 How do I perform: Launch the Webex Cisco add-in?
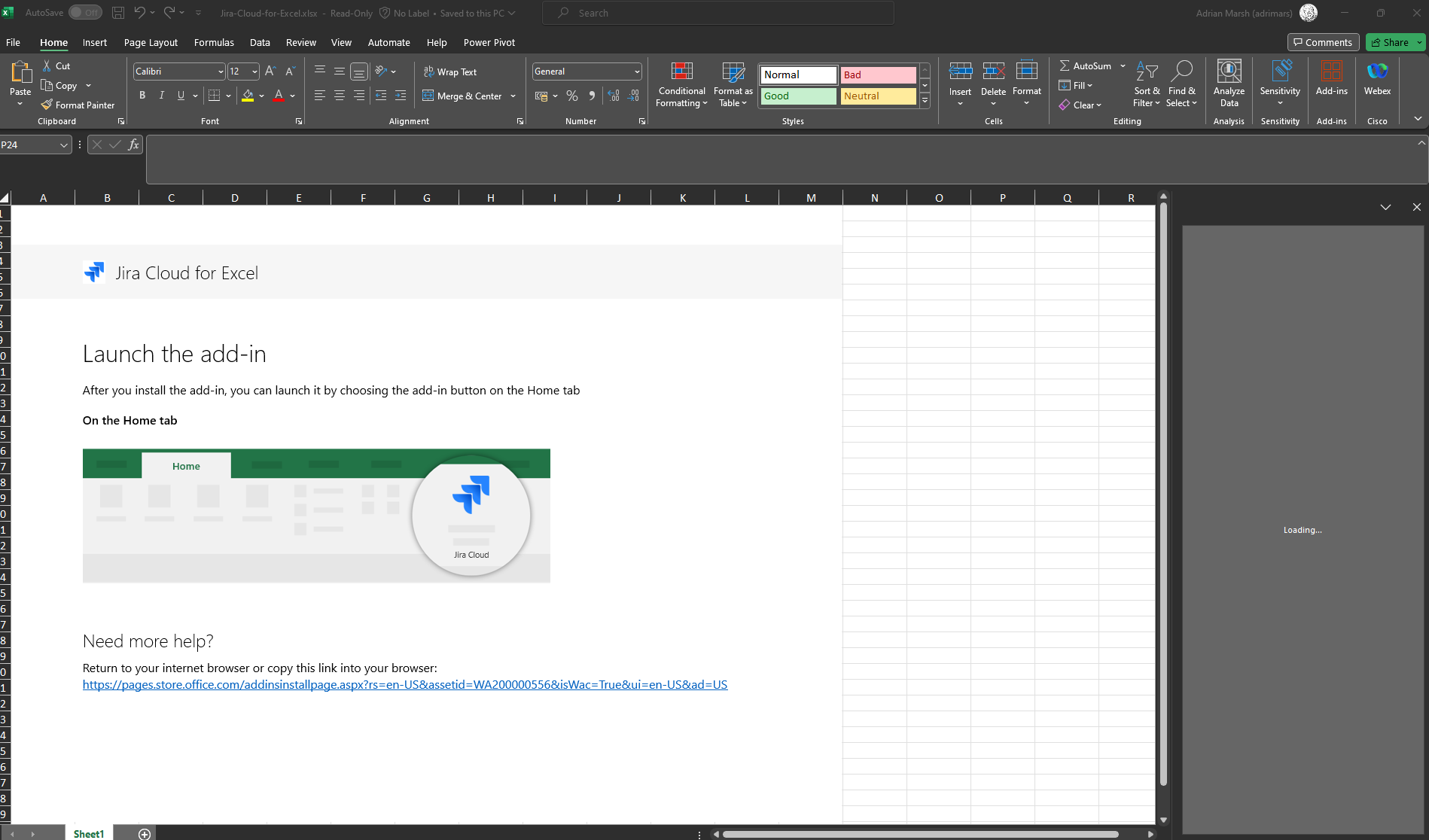tap(1377, 78)
